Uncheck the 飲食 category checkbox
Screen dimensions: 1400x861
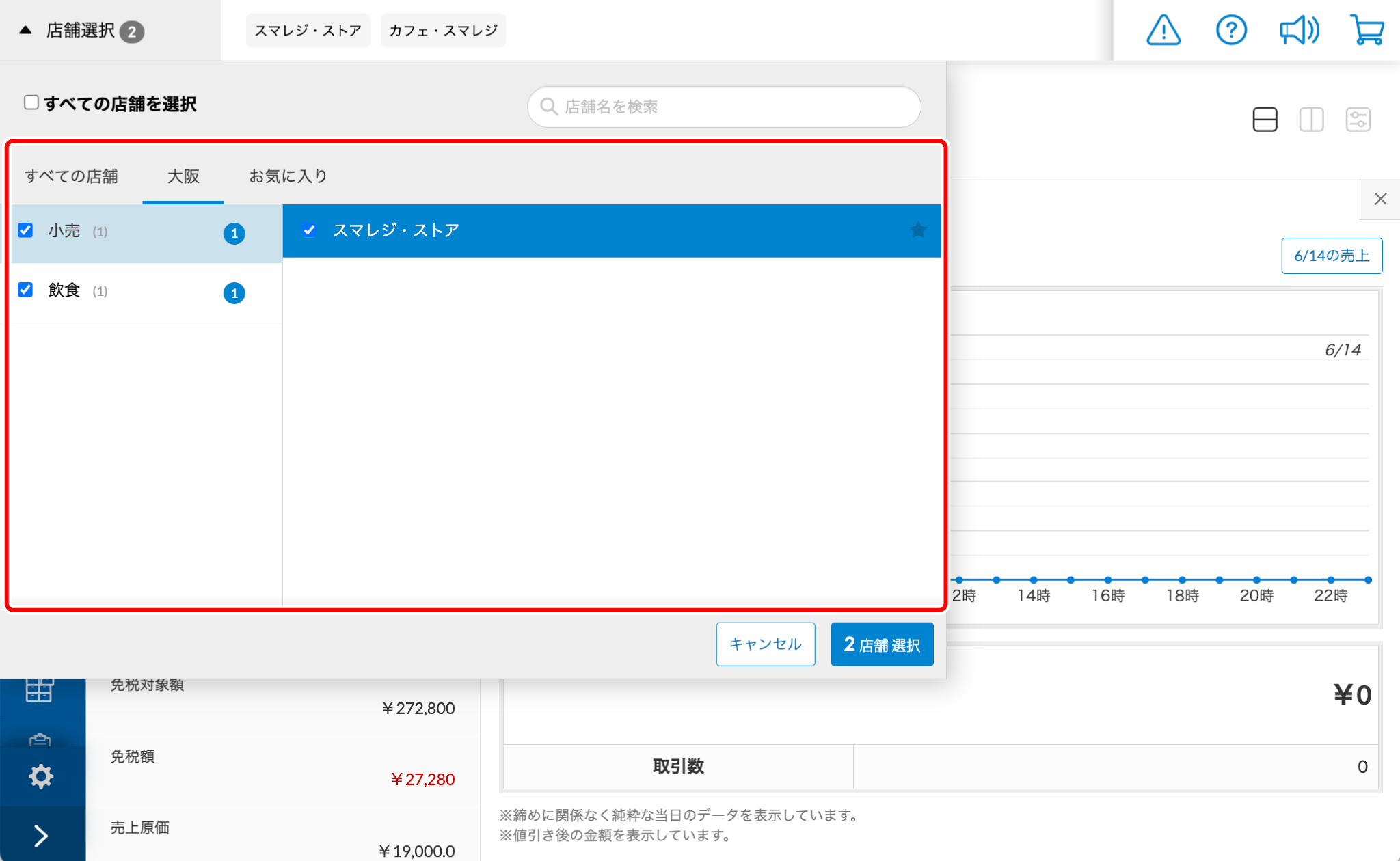pyautogui.click(x=26, y=290)
